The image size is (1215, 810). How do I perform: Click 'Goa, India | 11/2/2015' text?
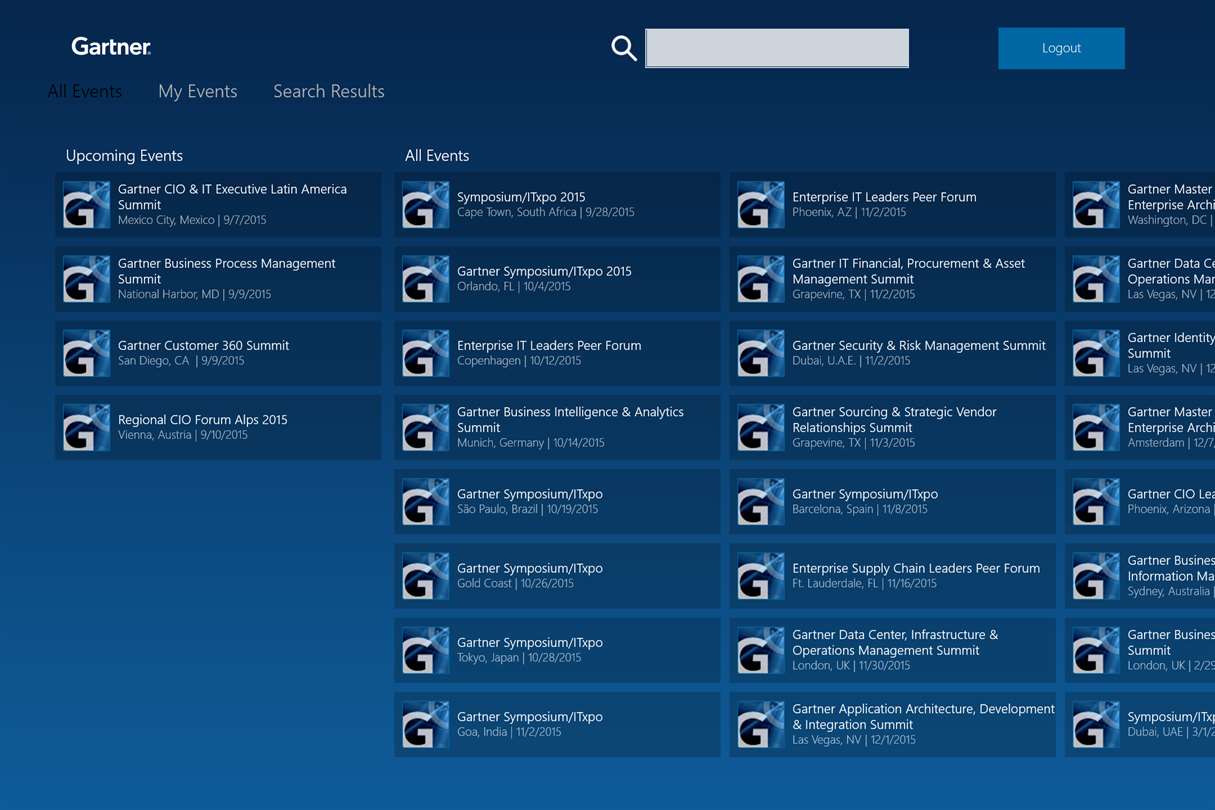click(509, 732)
